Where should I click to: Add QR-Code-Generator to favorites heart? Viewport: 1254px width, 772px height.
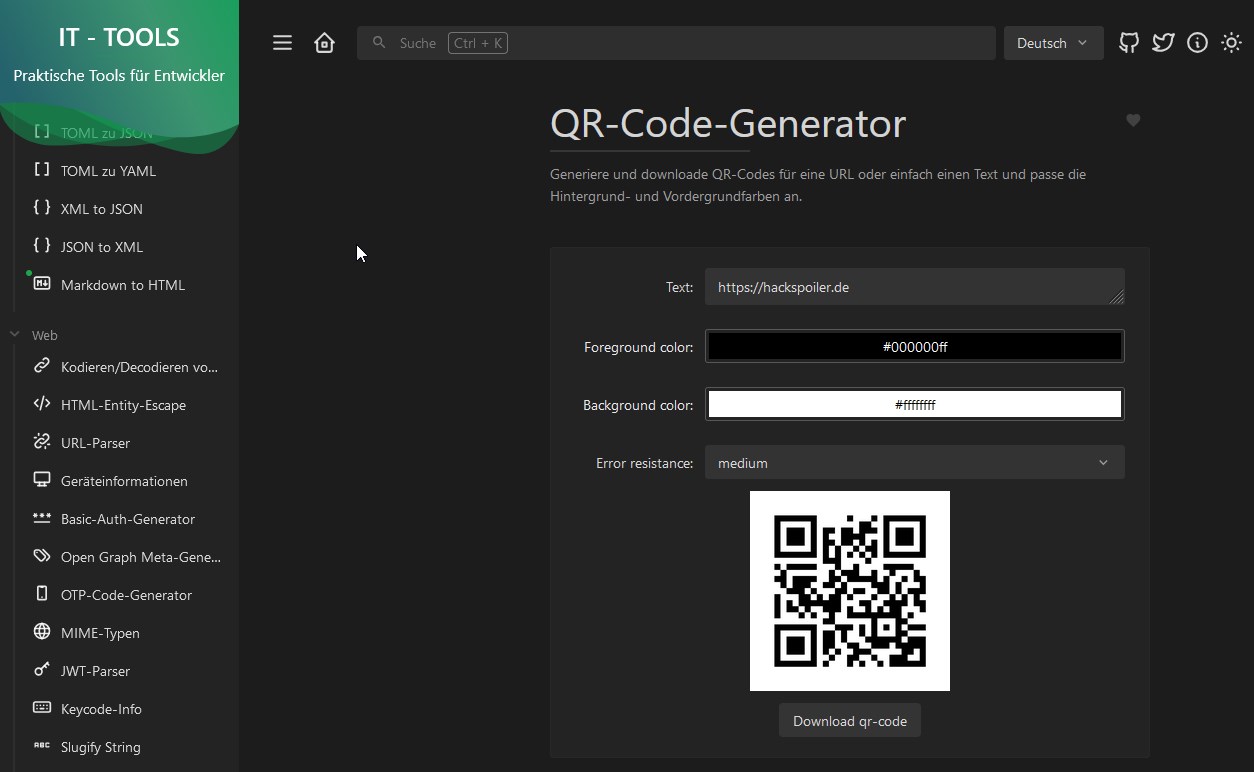click(1133, 120)
